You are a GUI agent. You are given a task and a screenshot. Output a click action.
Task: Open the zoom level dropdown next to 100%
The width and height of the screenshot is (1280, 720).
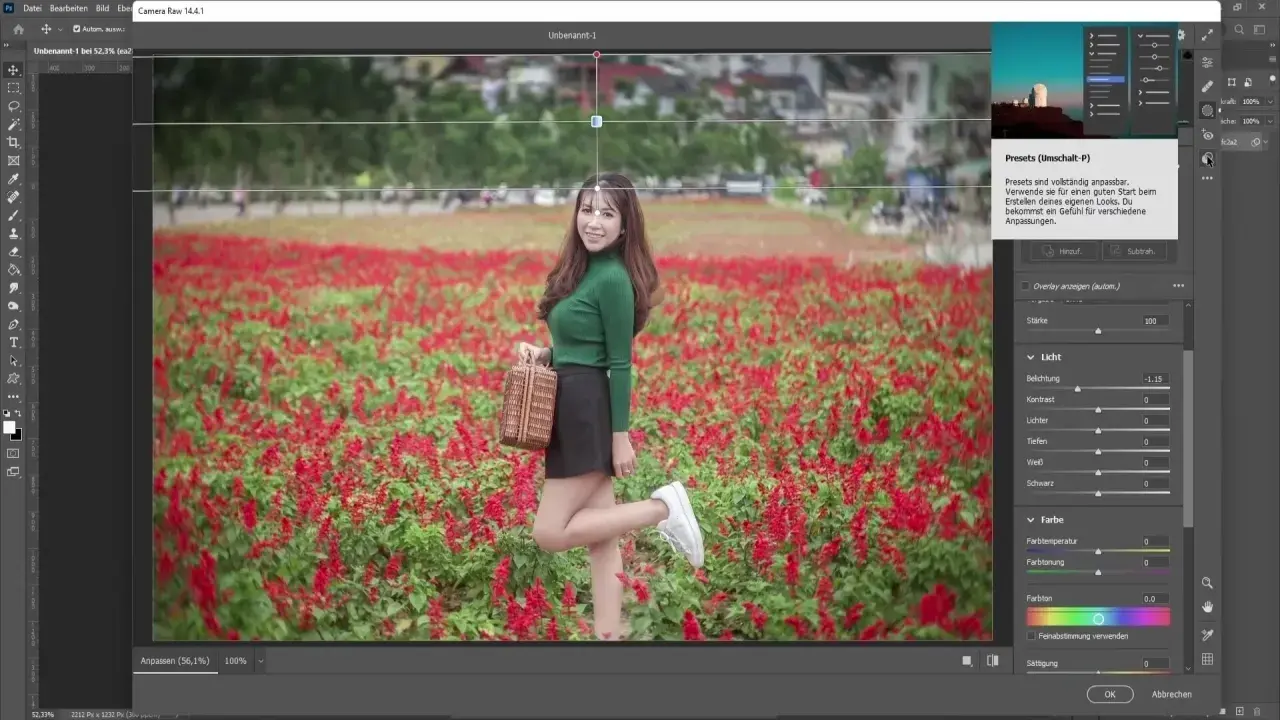click(261, 661)
